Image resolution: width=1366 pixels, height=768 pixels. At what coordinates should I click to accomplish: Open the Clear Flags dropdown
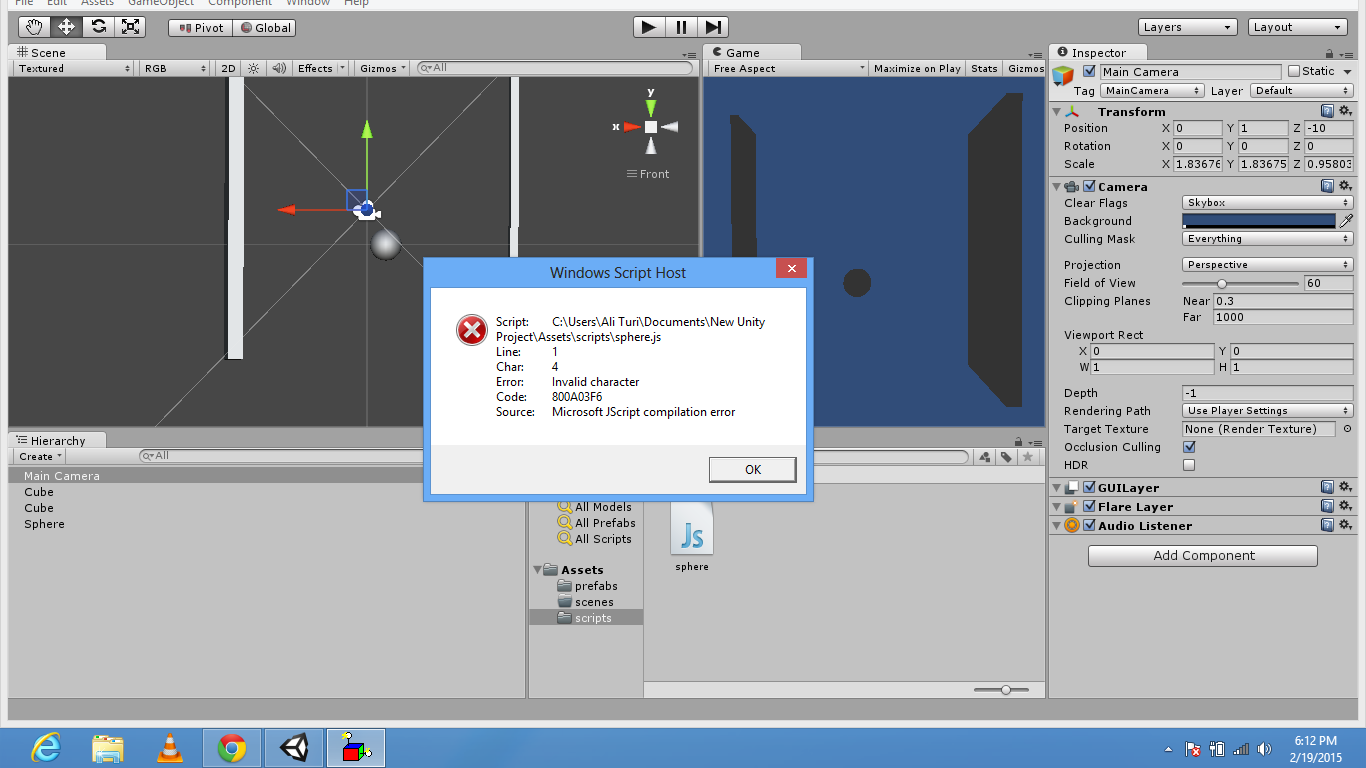[1267, 202]
